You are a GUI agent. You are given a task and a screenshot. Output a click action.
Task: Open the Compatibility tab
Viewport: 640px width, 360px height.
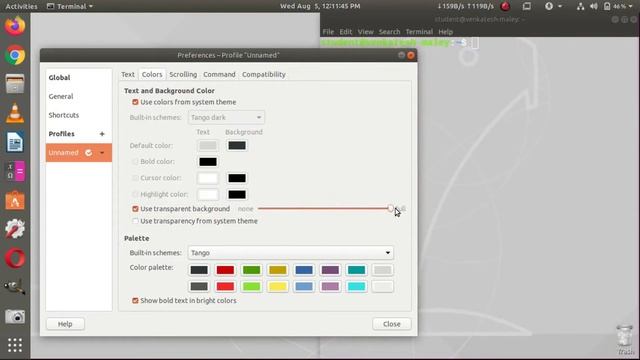[264, 74]
